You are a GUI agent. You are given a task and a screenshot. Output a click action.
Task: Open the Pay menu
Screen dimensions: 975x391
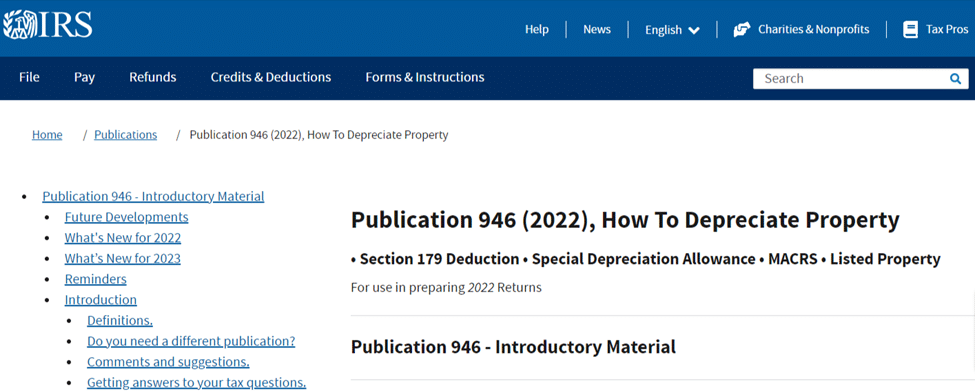click(85, 78)
